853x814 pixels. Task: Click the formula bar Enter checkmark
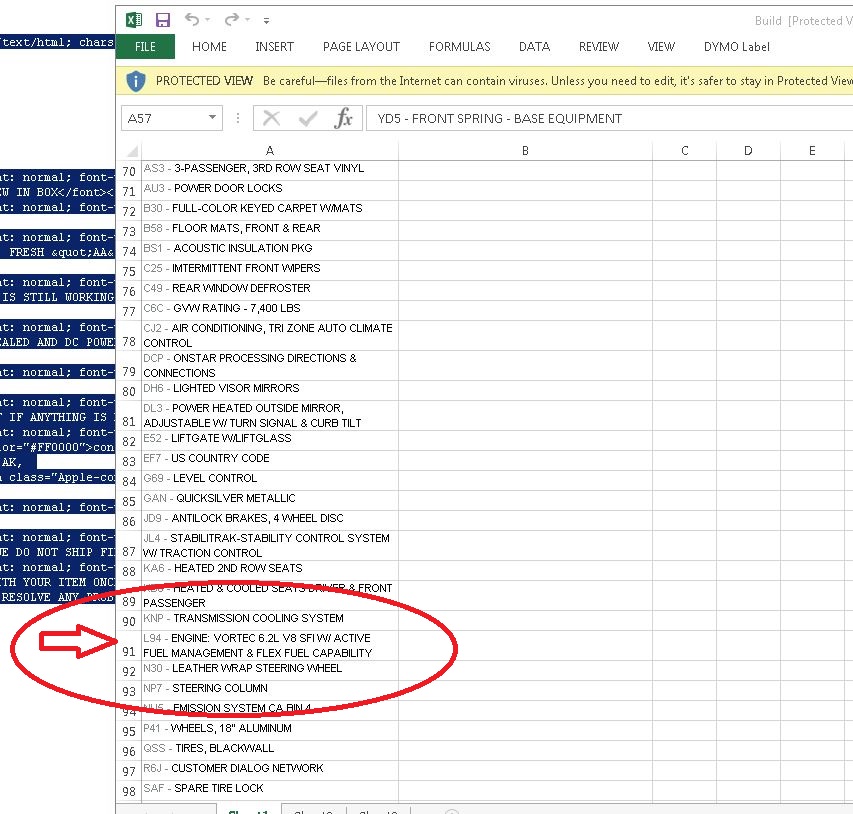click(308, 118)
